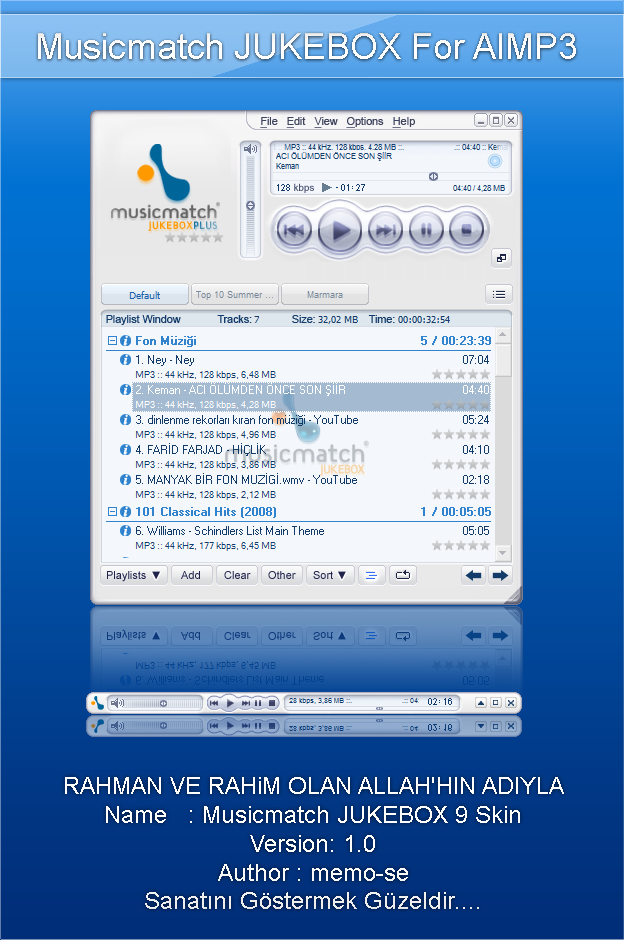This screenshot has height=940, width=624.
Task: Click info icon for 5. MANYAK BİR FON MUZİGİ
Action: 125,480
